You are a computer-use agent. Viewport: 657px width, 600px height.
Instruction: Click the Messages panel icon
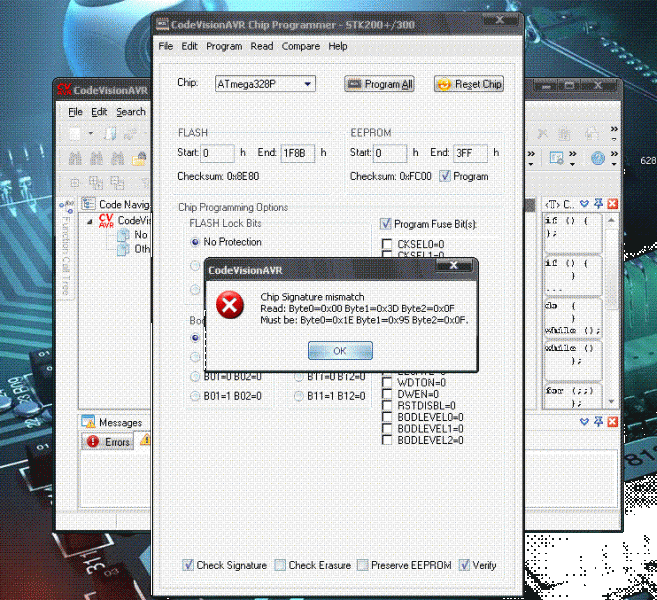(x=88, y=422)
